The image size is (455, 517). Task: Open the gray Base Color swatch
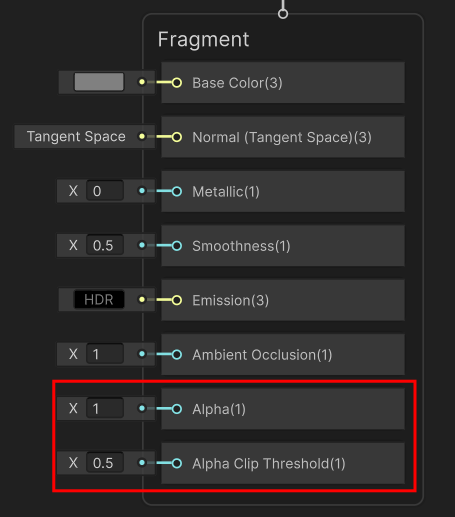(99, 82)
